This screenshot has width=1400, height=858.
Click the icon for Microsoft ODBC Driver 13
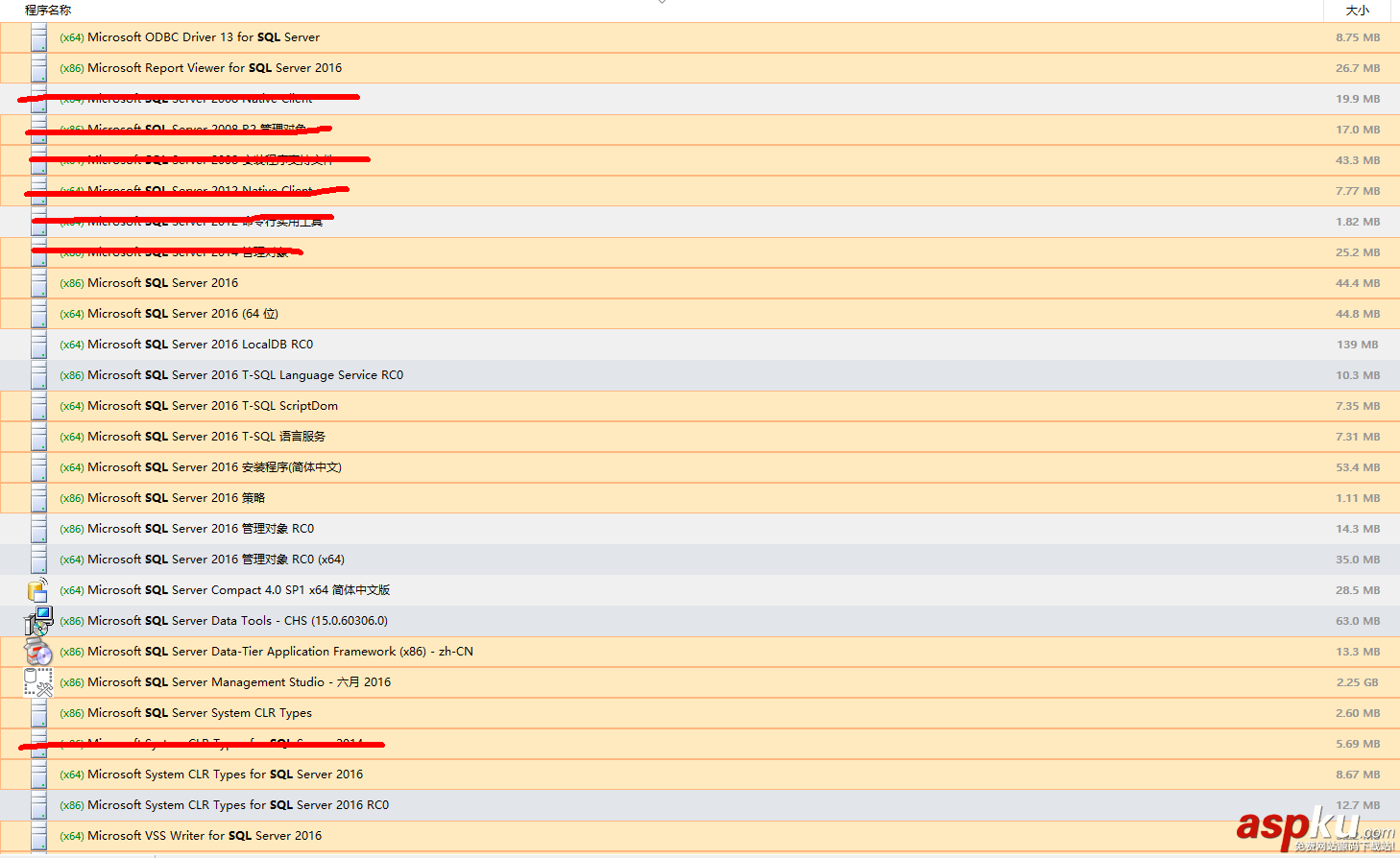[38, 37]
